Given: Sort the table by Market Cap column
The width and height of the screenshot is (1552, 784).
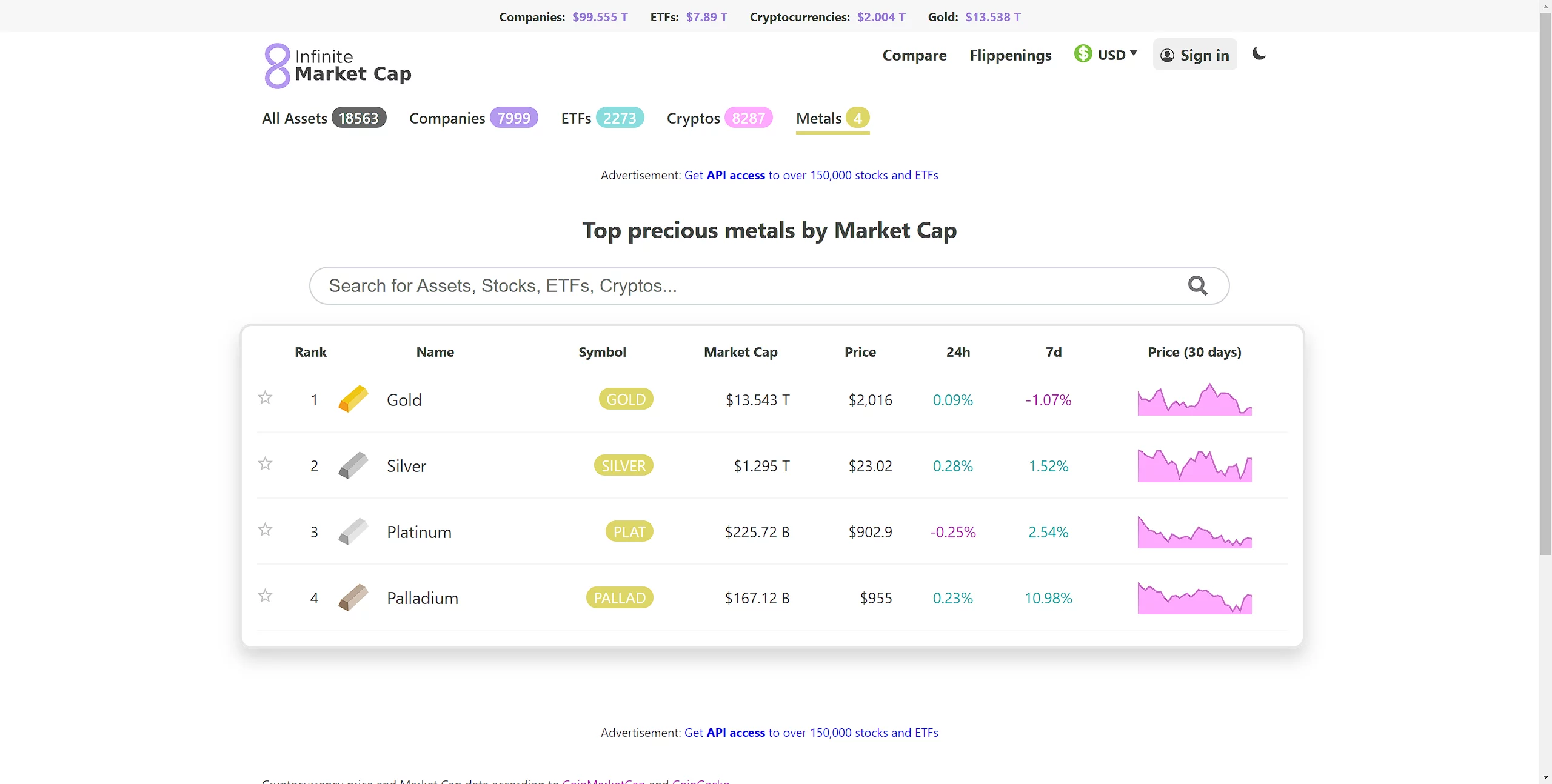Looking at the screenshot, I should [740, 352].
